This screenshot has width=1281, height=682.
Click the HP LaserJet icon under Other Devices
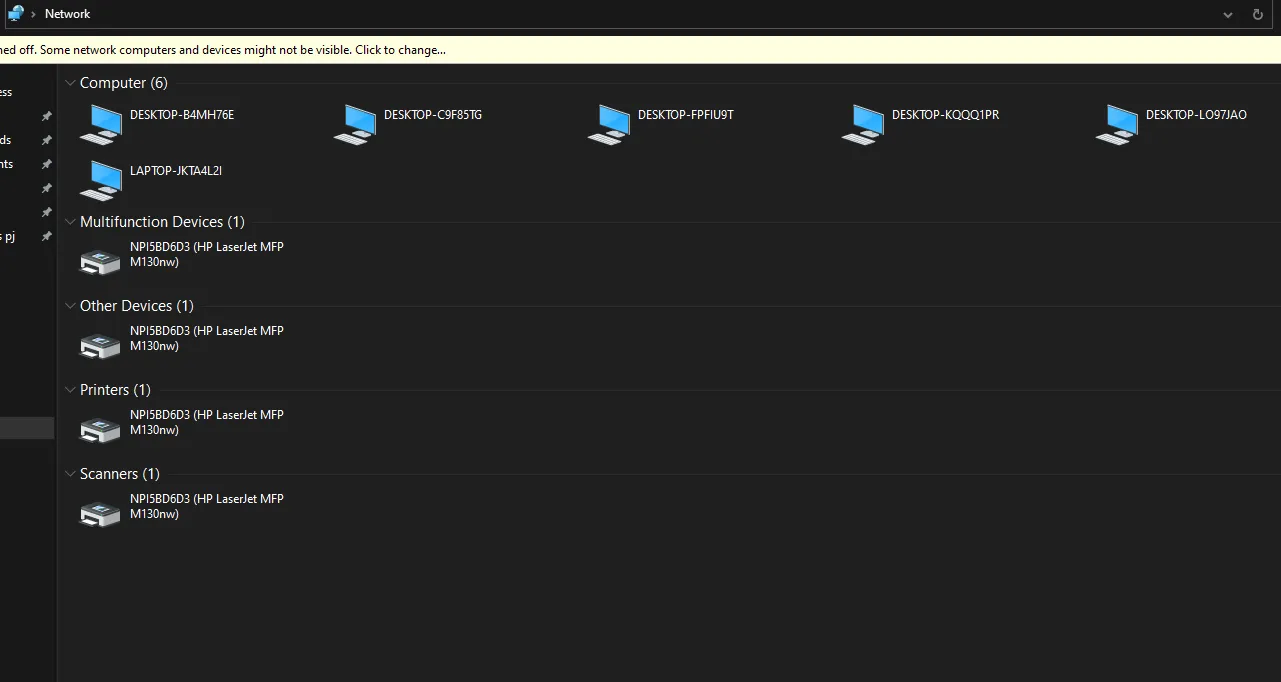[x=100, y=345]
